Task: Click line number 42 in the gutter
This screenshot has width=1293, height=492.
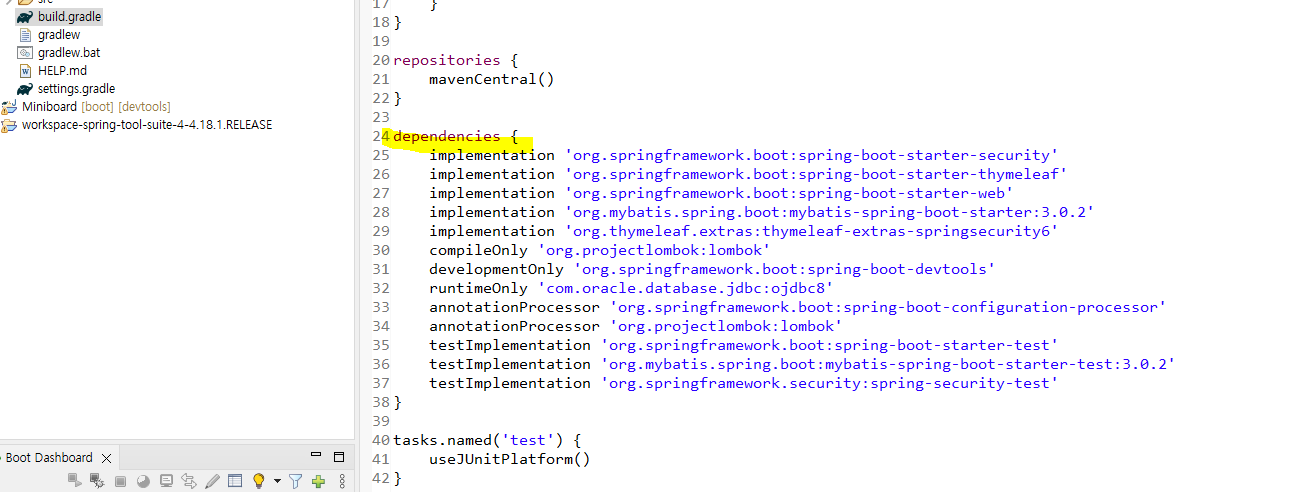Action: [x=380, y=478]
